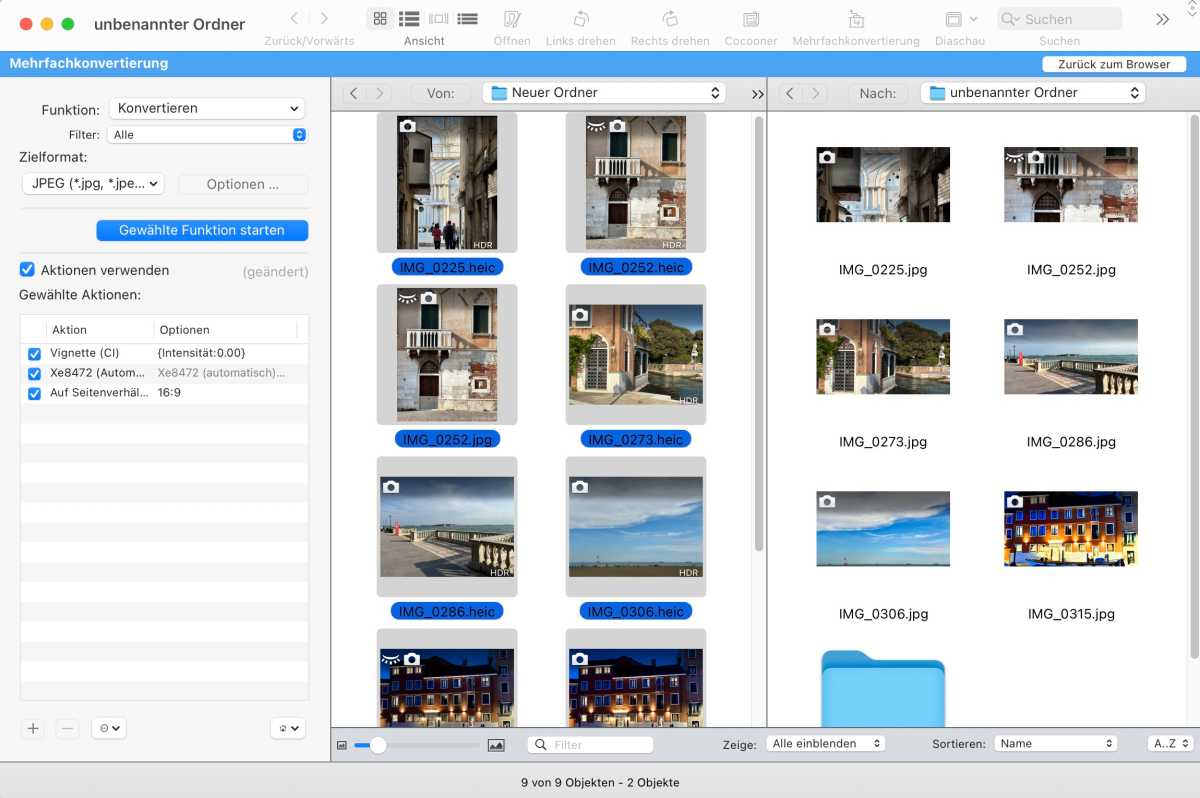This screenshot has width=1200, height=798.
Task: Open the Sortieren dropdown set to Name
Action: 1055,744
